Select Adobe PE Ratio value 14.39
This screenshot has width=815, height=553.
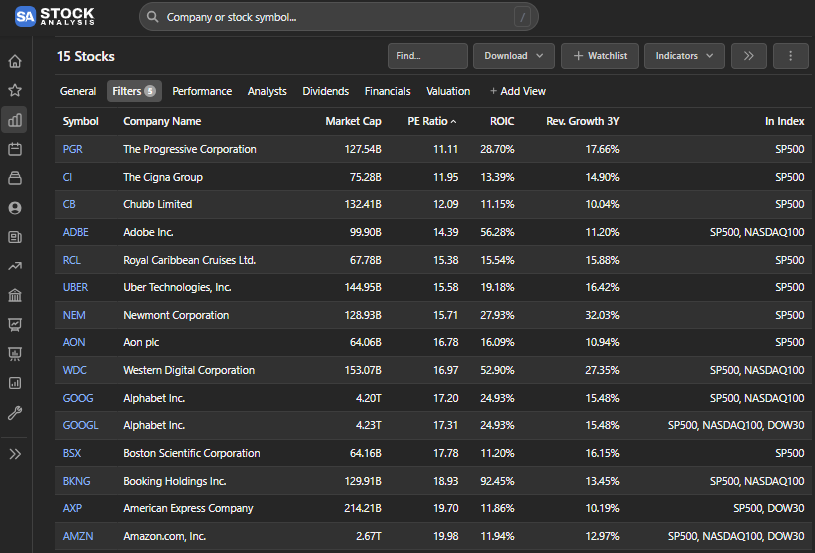coord(445,232)
